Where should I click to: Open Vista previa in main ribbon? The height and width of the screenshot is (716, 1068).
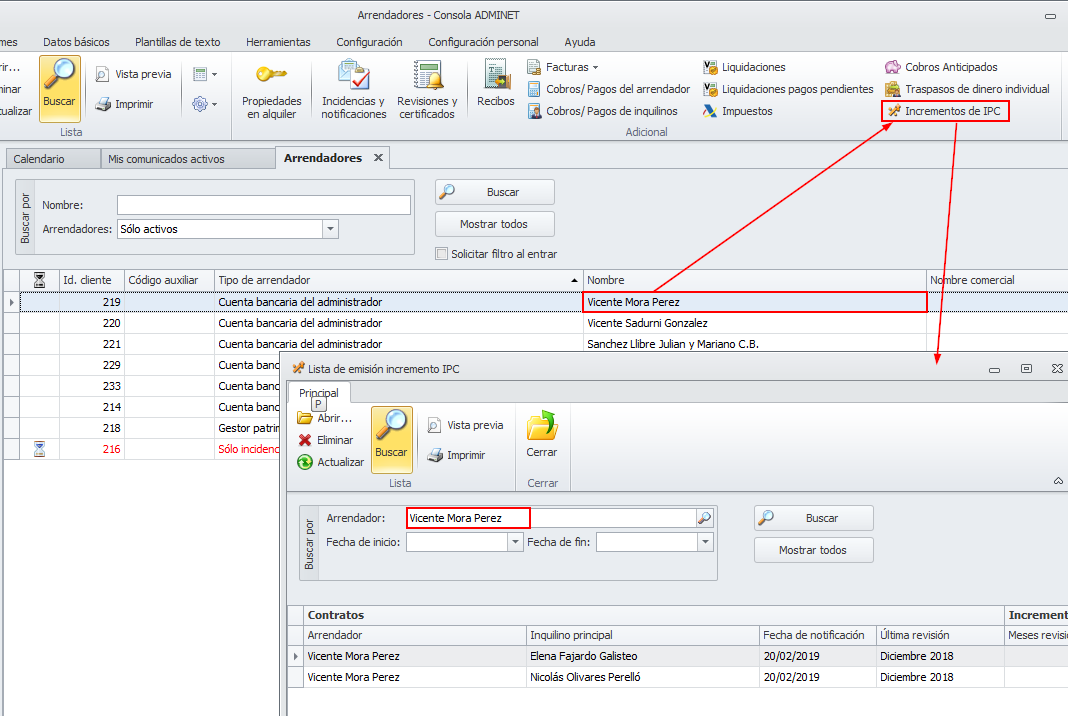134,74
